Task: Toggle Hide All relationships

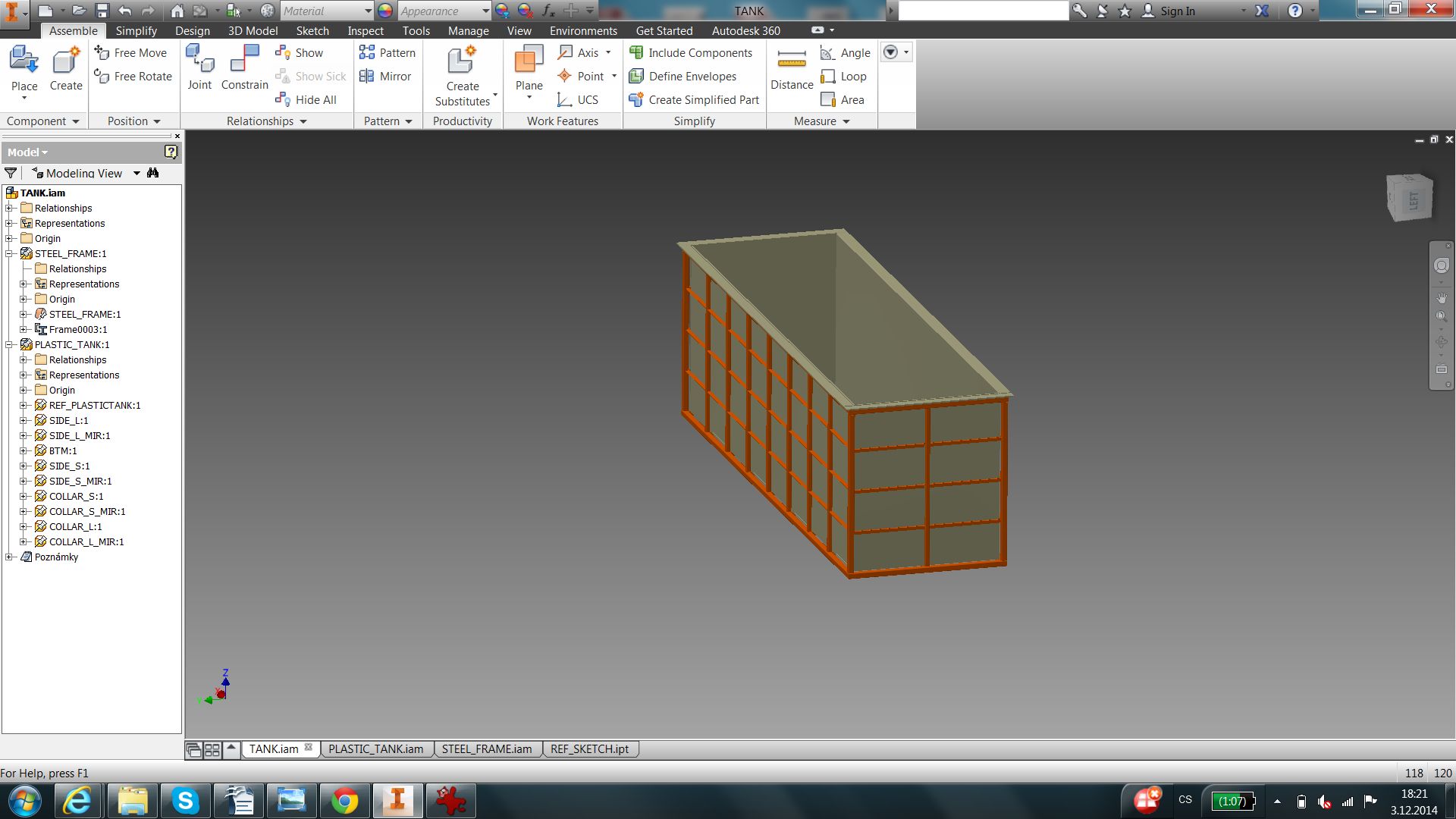Action: click(306, 99)
